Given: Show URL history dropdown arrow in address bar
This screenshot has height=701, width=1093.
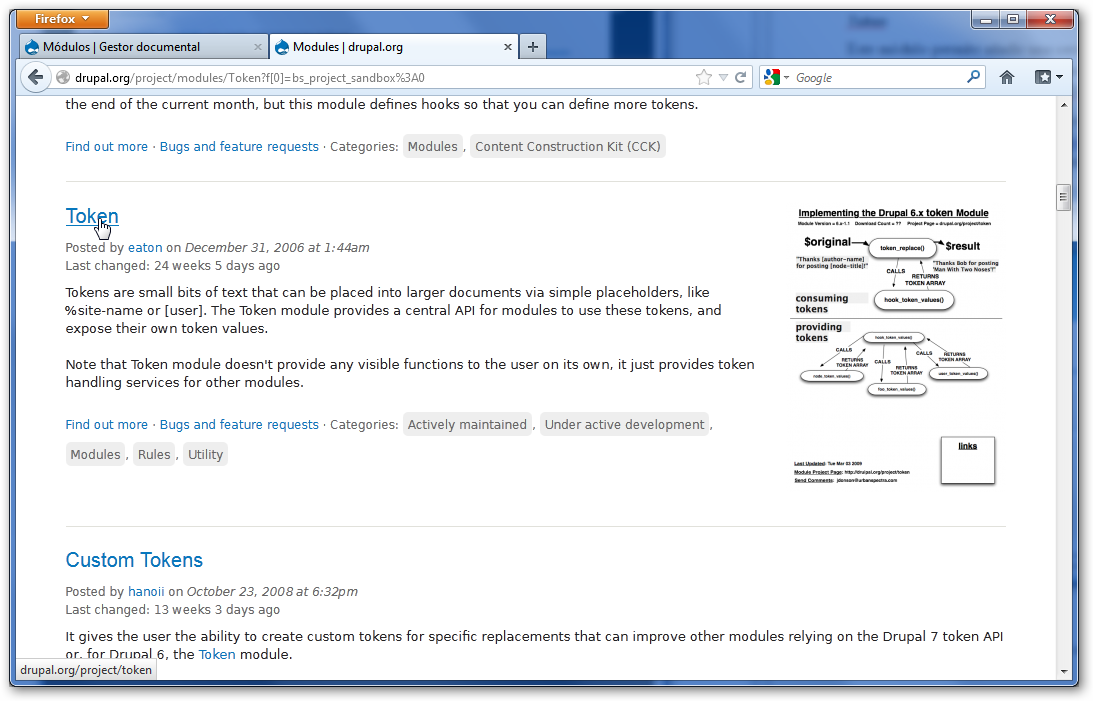Looking at the screenshot, I should (724, 77).
